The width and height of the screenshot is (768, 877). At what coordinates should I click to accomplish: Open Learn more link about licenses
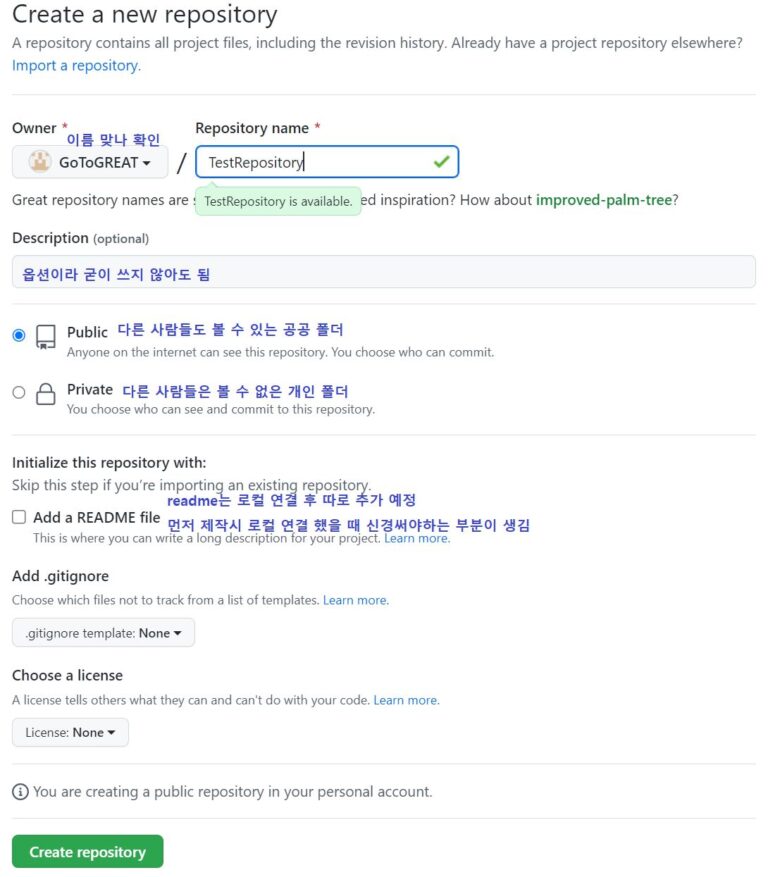click(407, 700)
